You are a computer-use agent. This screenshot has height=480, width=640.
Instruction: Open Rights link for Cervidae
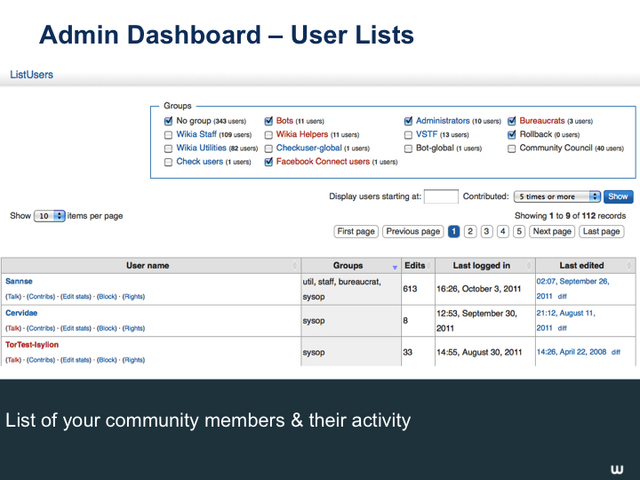point(133,329)
